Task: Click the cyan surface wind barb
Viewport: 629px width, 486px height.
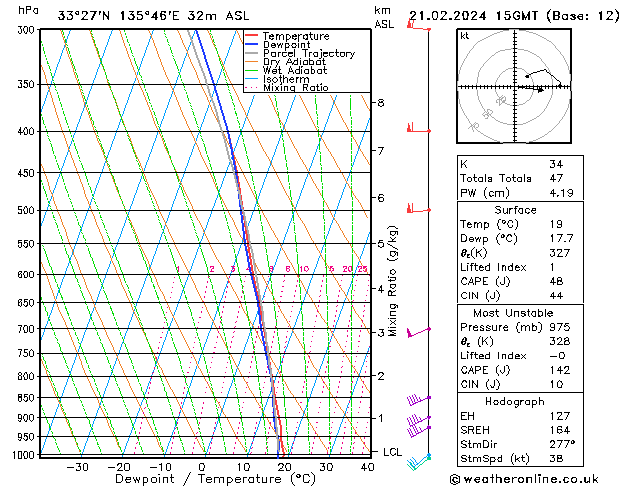Action: click(418, 461)
